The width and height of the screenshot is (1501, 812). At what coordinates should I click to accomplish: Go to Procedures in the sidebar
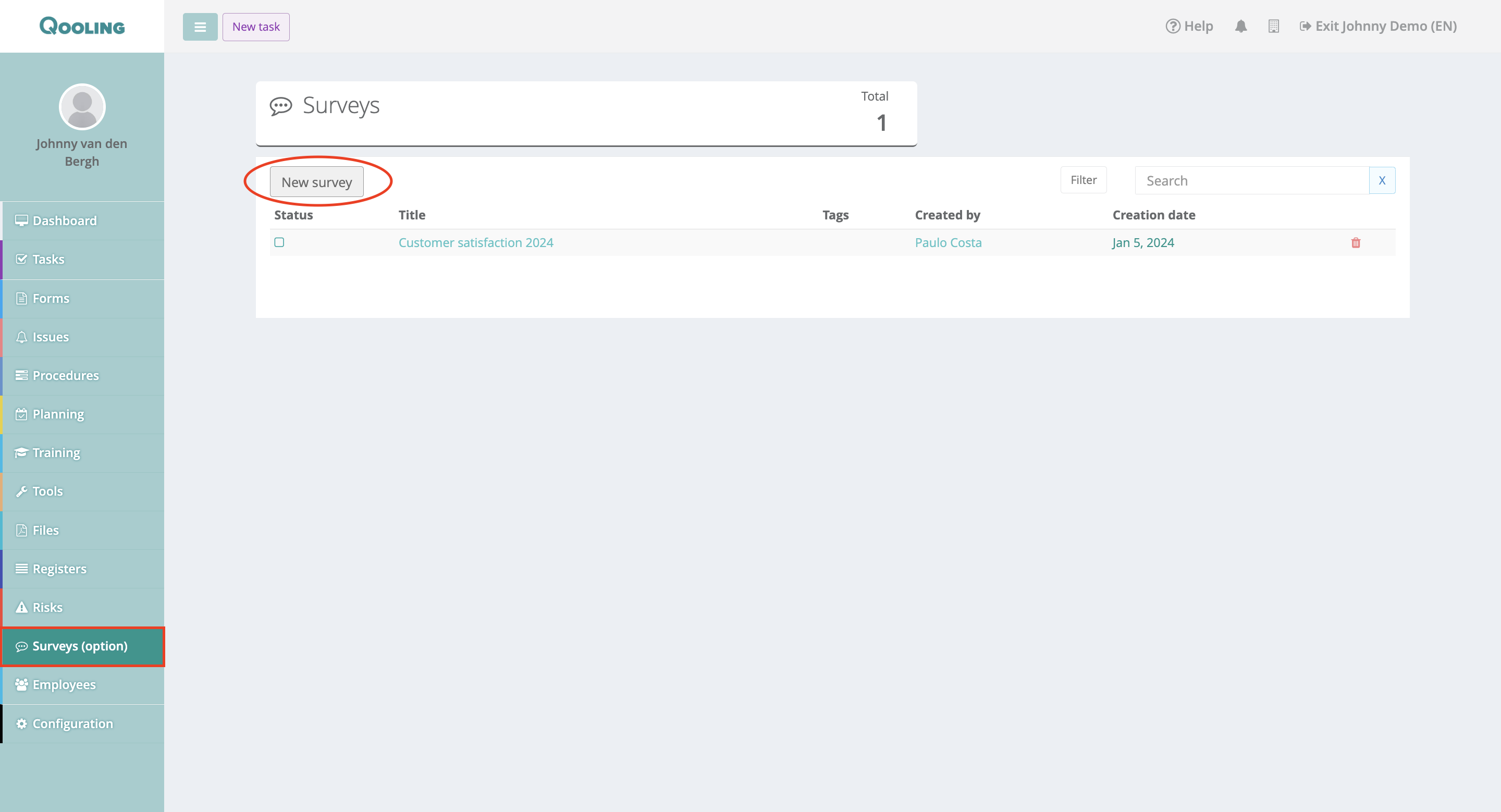coord(65,376)
